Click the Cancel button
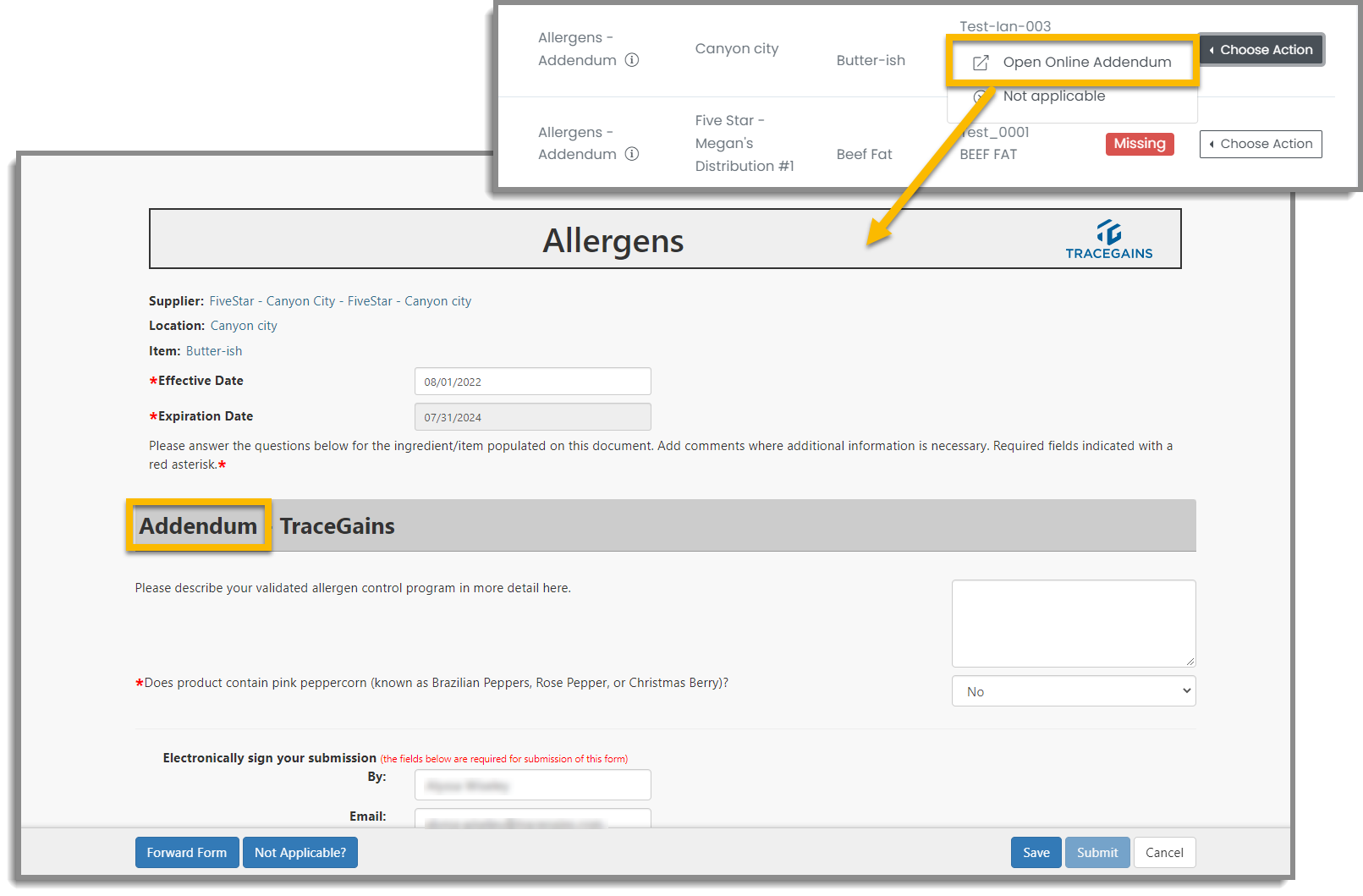Image resolution: width=1363 pixels, height=896 pixels. point(1164,853)
